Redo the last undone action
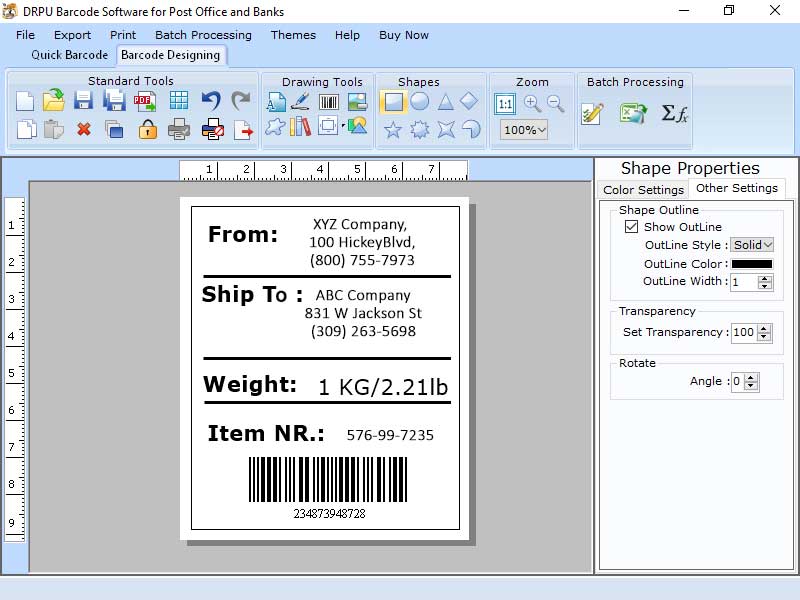 tap(241, 101)
